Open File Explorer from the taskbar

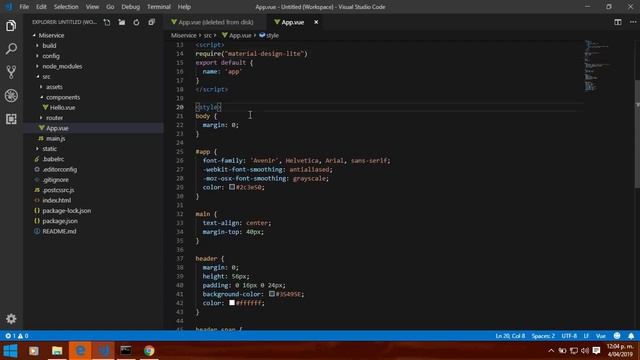tap(57, 351)
